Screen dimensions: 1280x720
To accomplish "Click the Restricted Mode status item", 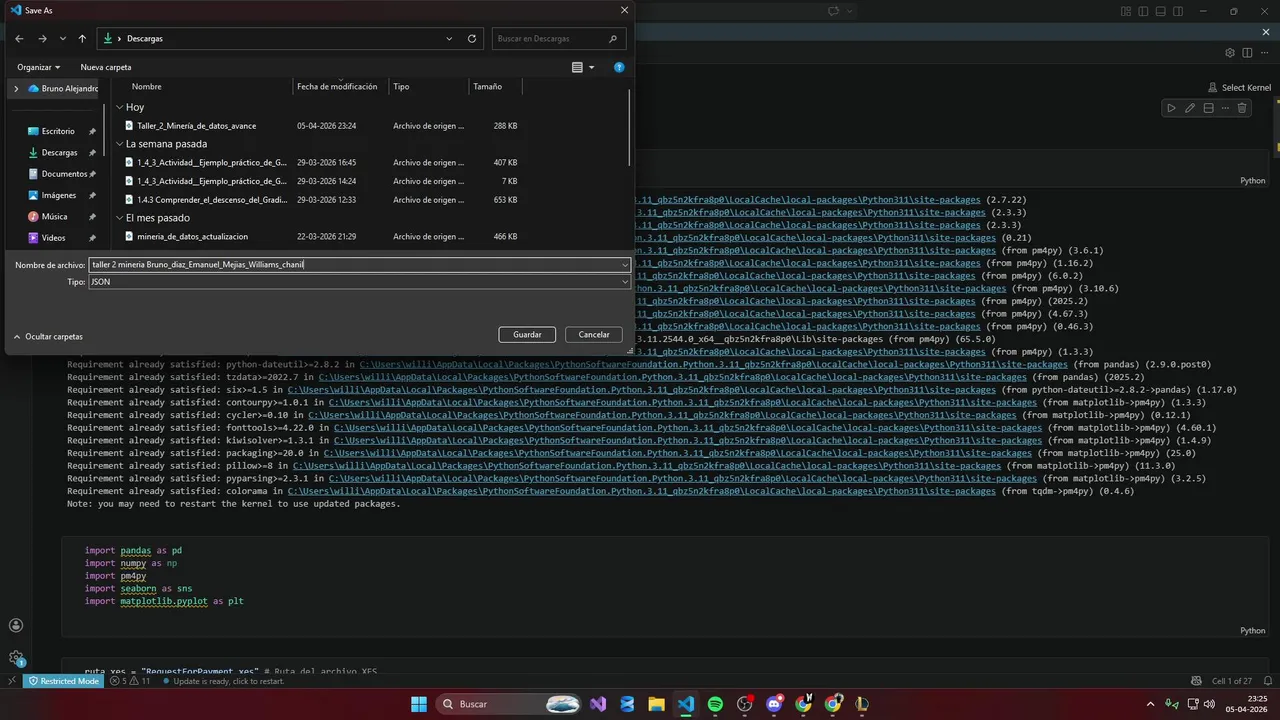I will tap(63, 681).
